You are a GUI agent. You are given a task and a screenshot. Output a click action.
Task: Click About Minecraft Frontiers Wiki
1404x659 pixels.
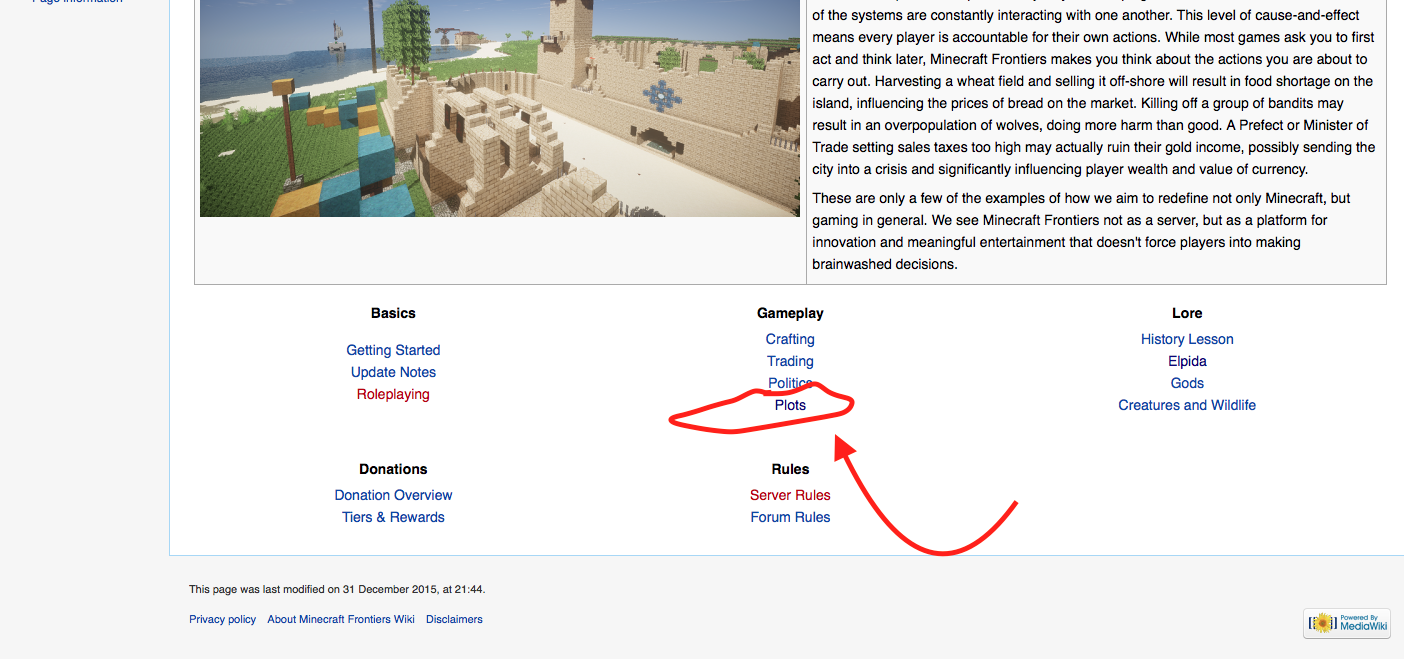340,619
